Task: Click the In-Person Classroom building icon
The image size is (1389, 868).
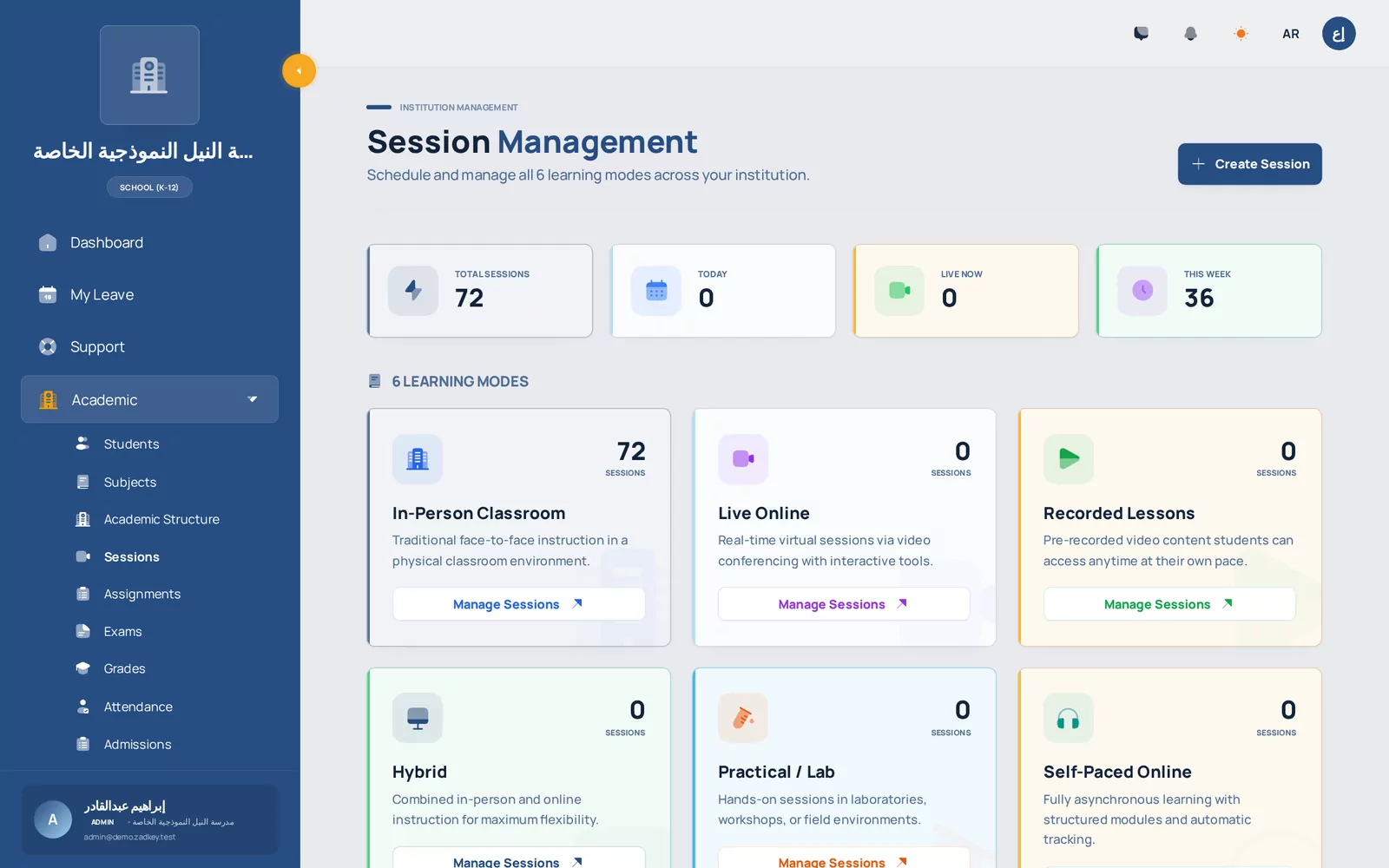Action: coord(418,459)
